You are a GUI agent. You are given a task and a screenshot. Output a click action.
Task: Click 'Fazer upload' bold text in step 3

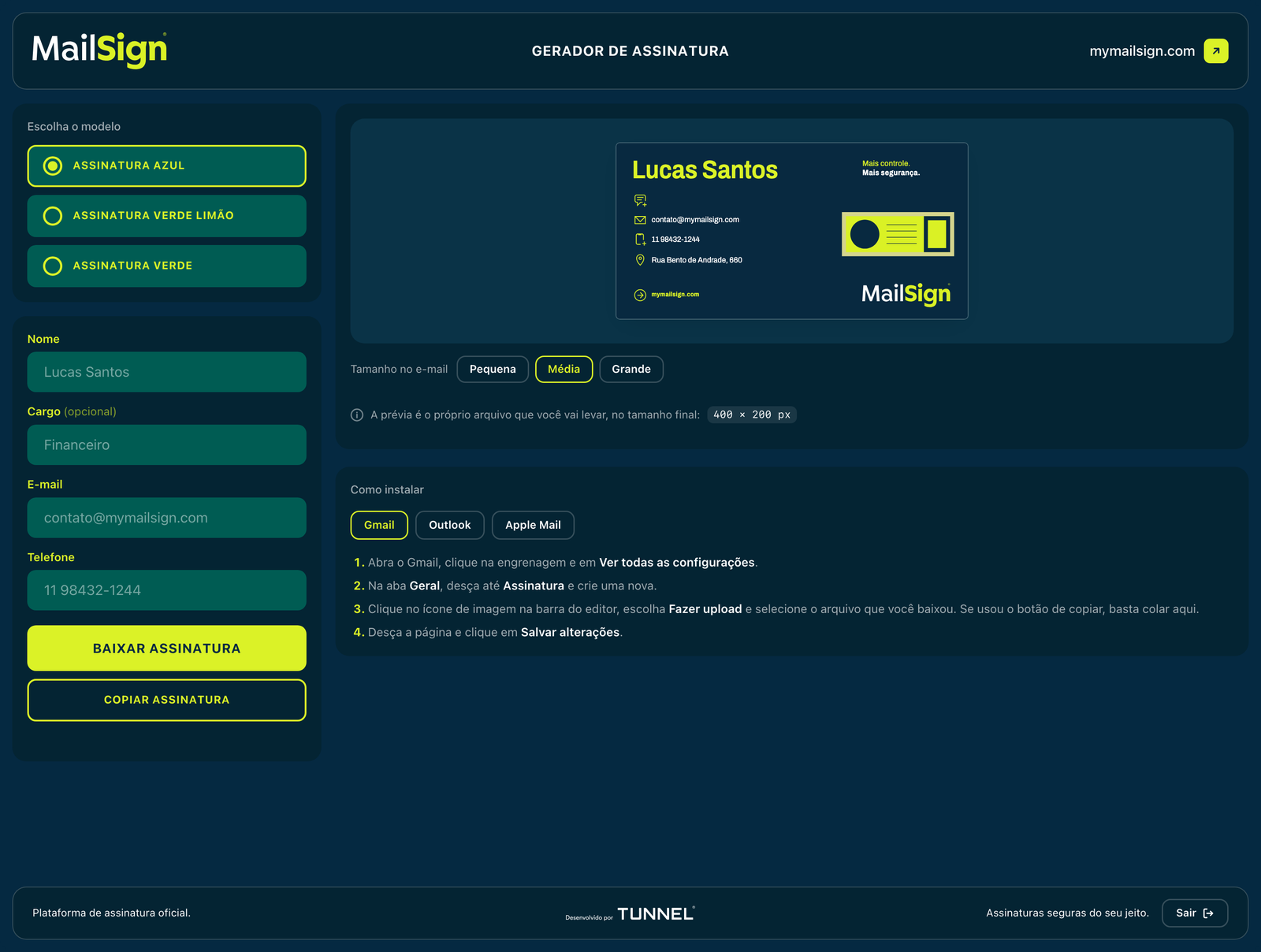click(705, 609)
